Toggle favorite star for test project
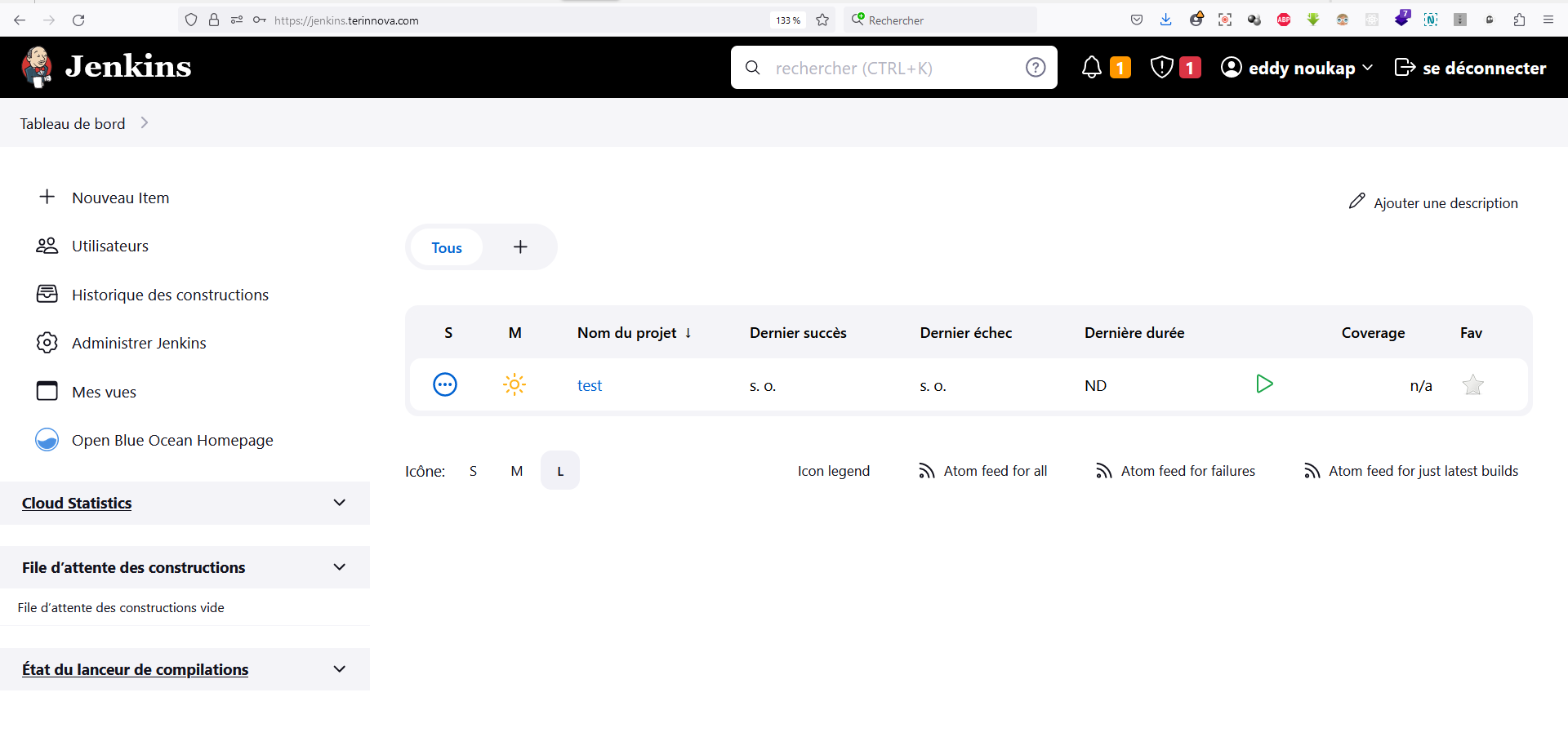The height and width of the screenshot is (737, 1568). [1472, 385]
